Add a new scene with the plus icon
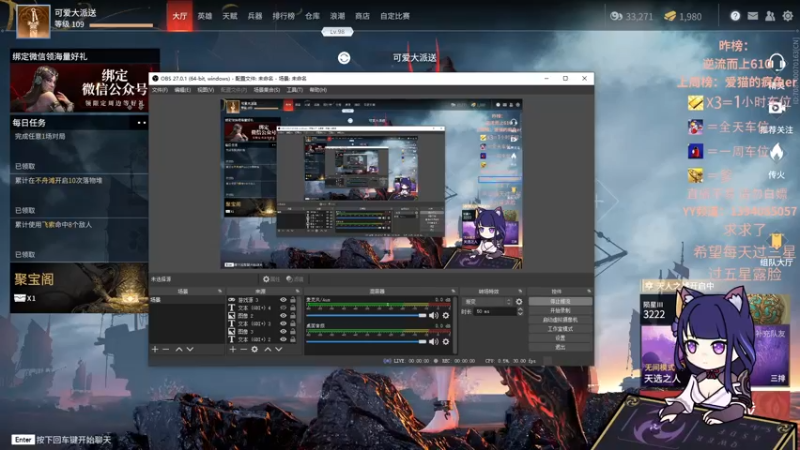The image size is (800, 450). pyautogui.click(x=155, y=349)
